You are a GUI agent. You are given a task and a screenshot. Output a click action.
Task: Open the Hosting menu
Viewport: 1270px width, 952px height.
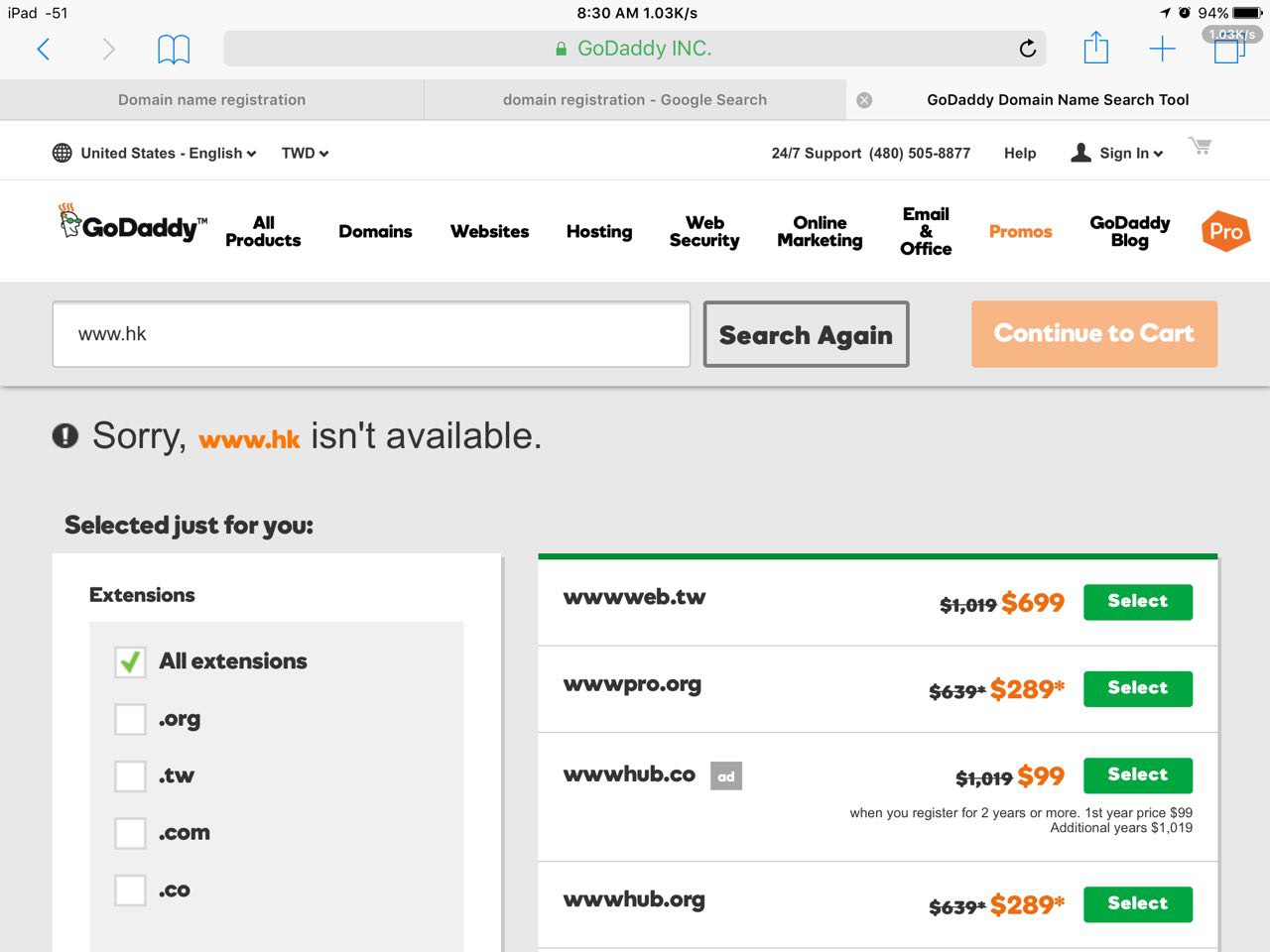pos(599,231)
